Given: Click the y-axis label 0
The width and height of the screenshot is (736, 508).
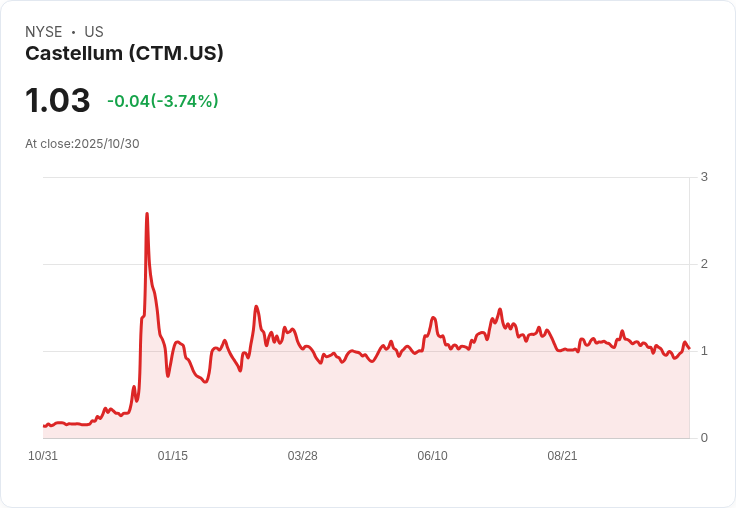Looking at the screenshot, I should coord(704,438).
